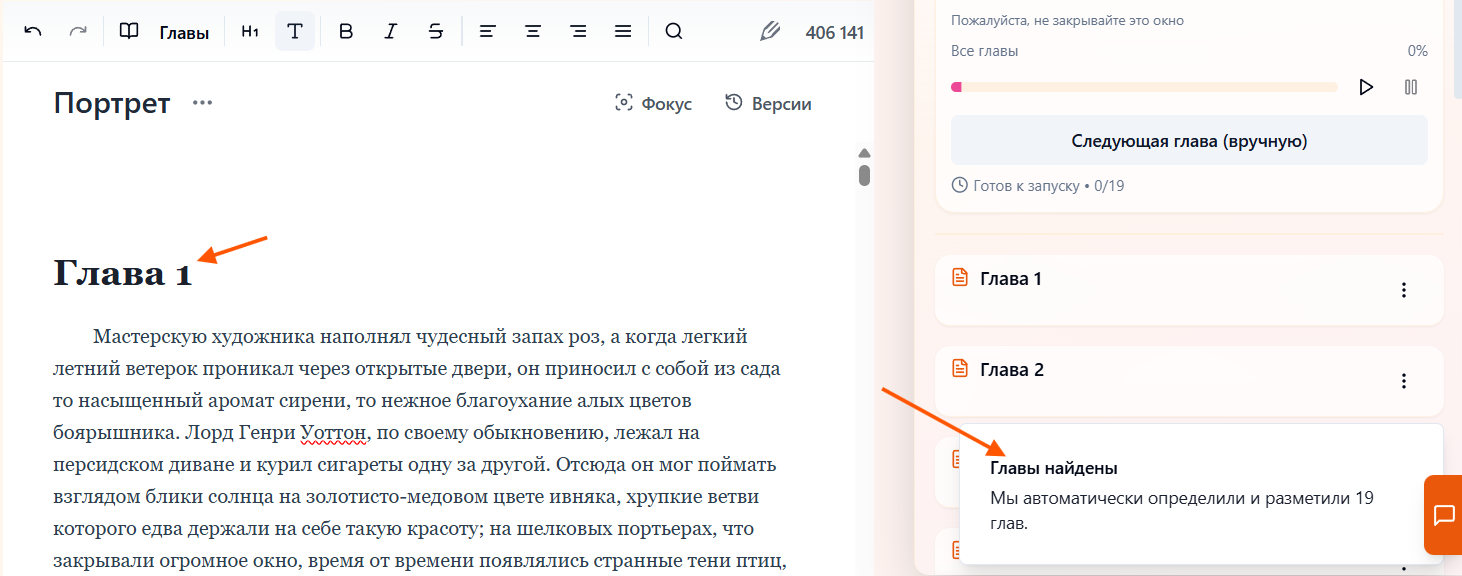
Task: Toggle bold formatting
Action: tap(346, 31)
